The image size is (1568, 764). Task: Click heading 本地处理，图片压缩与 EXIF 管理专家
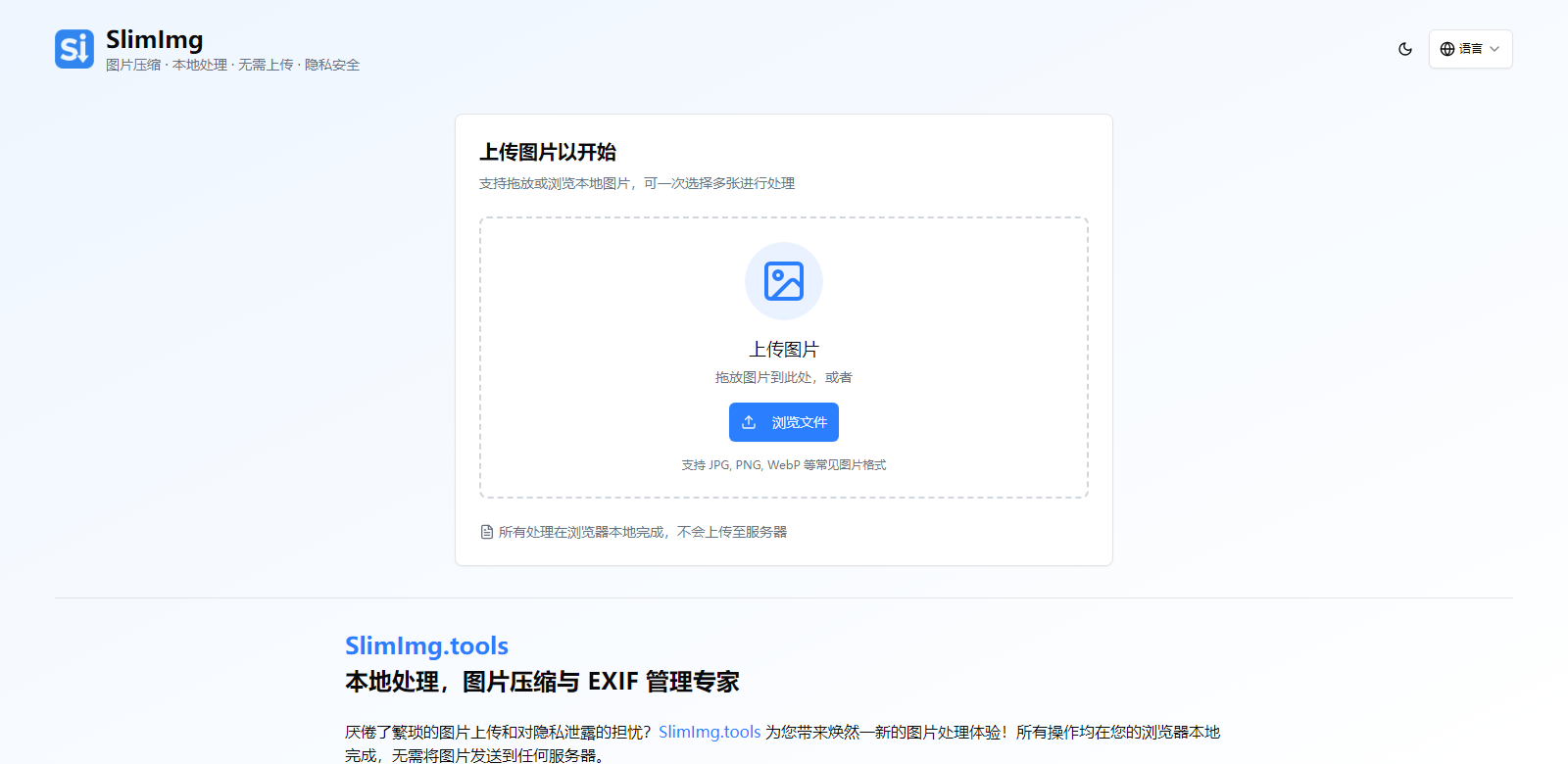(x=542, y=682)
